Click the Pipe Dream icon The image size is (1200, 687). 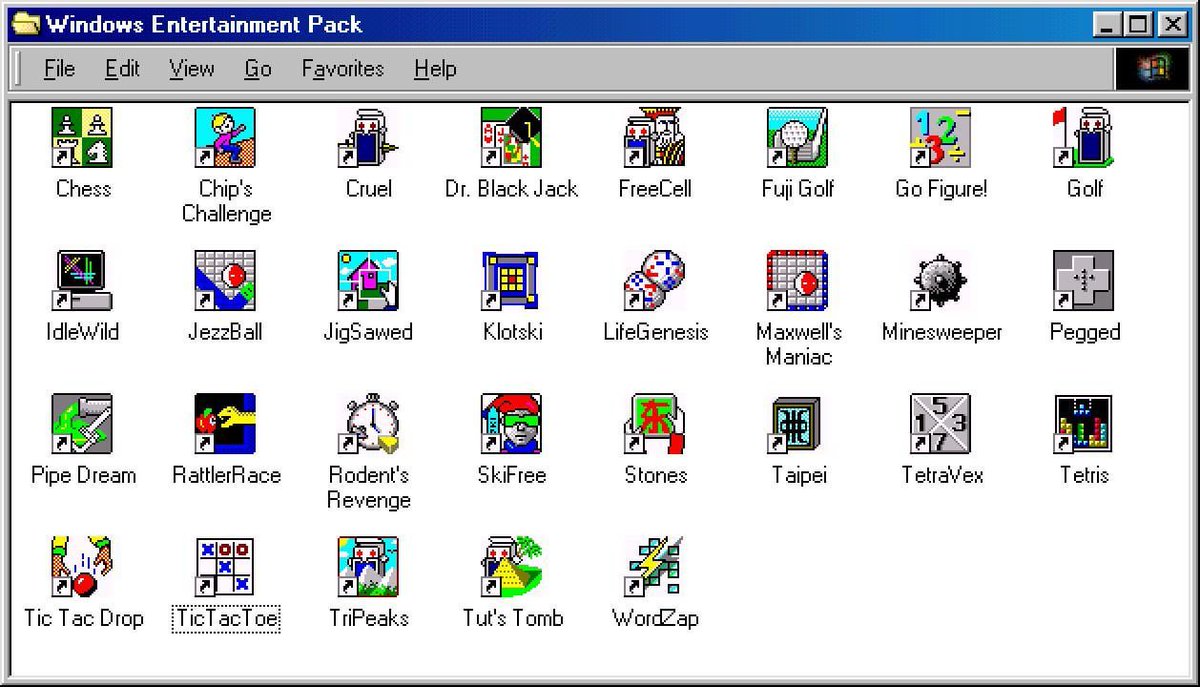pos(83,424)
